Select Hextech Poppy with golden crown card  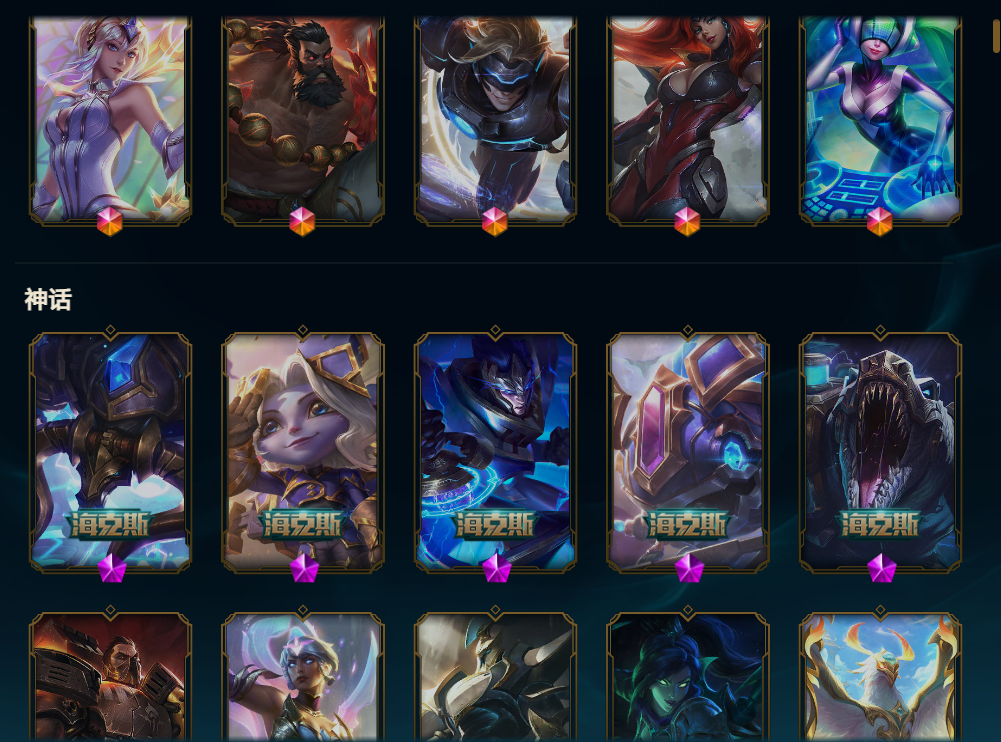click(x=303, y=451)
